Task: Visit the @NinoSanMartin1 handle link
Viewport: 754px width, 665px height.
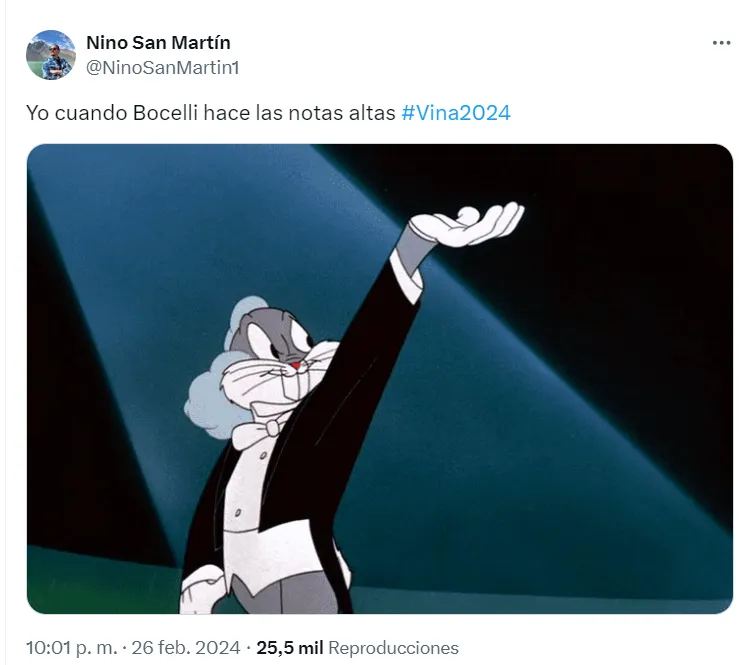Action: (x=163, y=68)
